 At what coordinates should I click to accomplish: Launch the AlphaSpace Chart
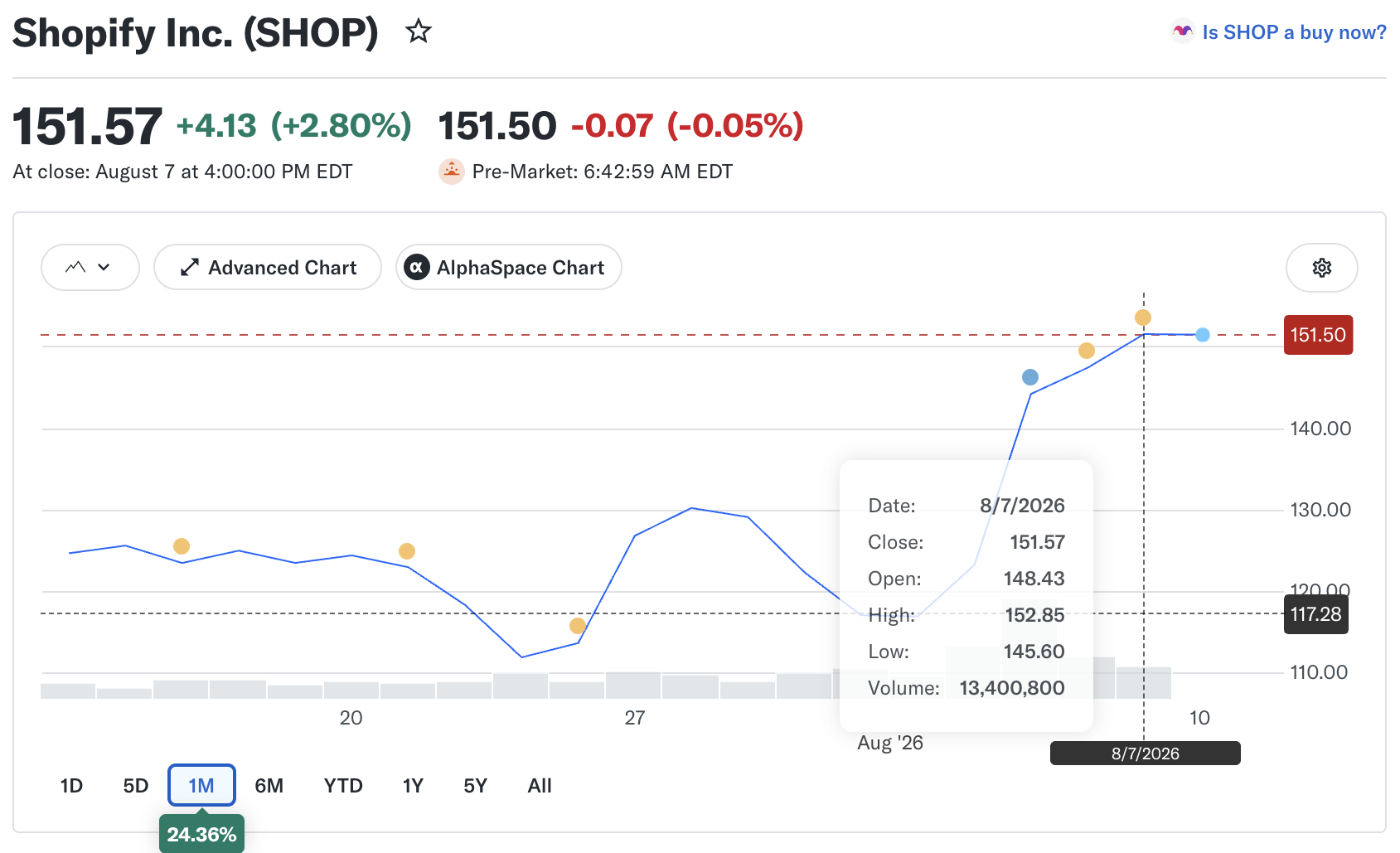509,267
